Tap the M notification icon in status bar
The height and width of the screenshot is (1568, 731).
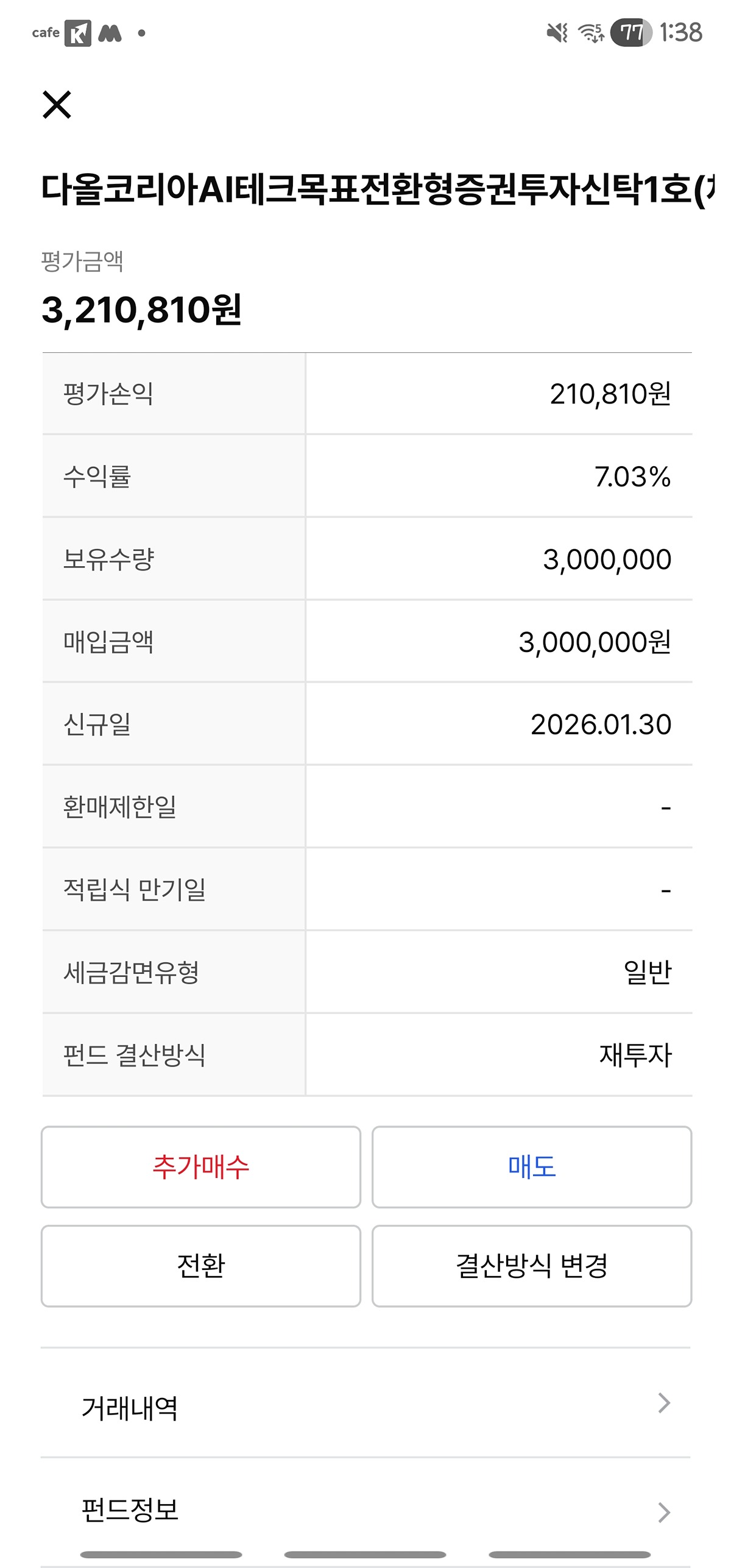110,33
